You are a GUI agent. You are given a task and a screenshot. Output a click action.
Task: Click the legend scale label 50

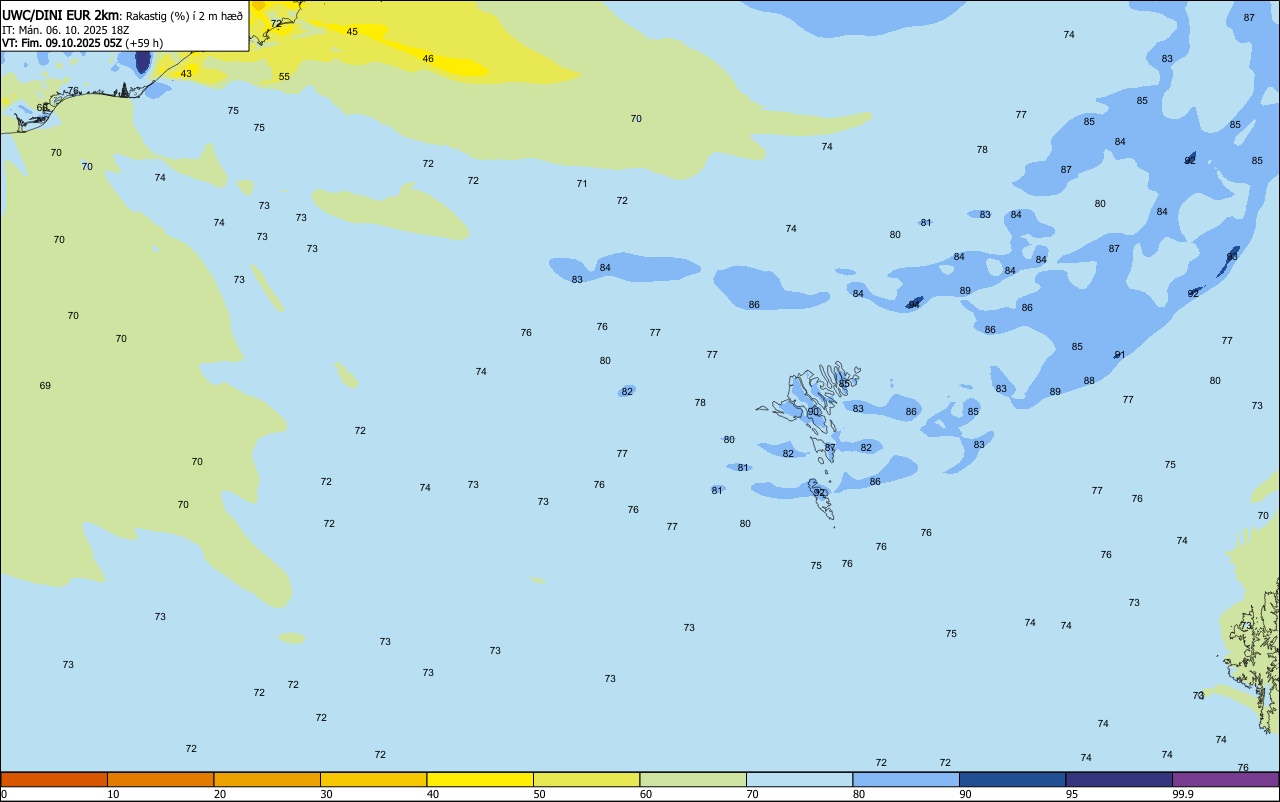[539, 794]
